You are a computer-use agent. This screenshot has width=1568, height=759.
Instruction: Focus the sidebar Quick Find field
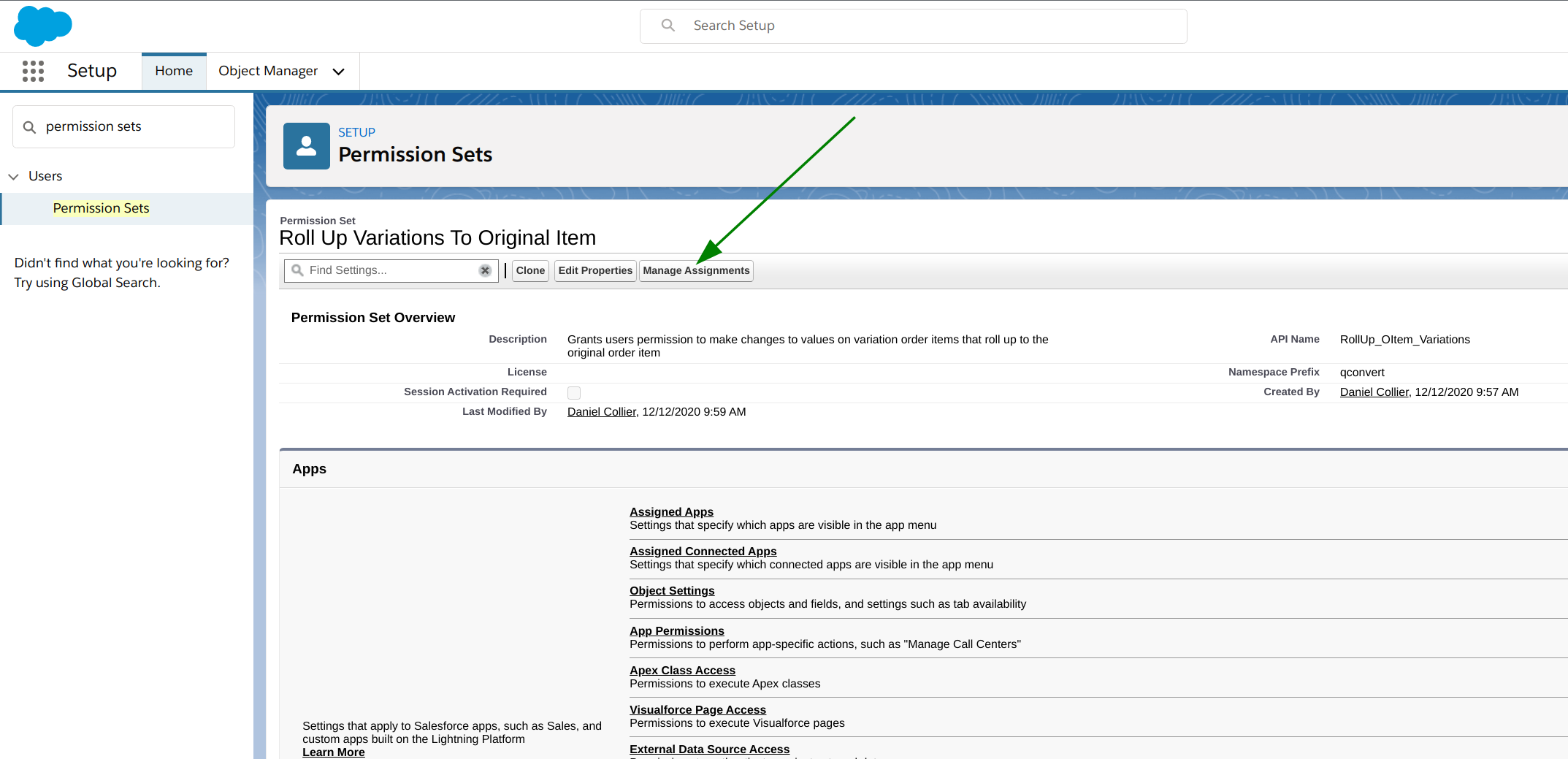[x=123, y=127]
